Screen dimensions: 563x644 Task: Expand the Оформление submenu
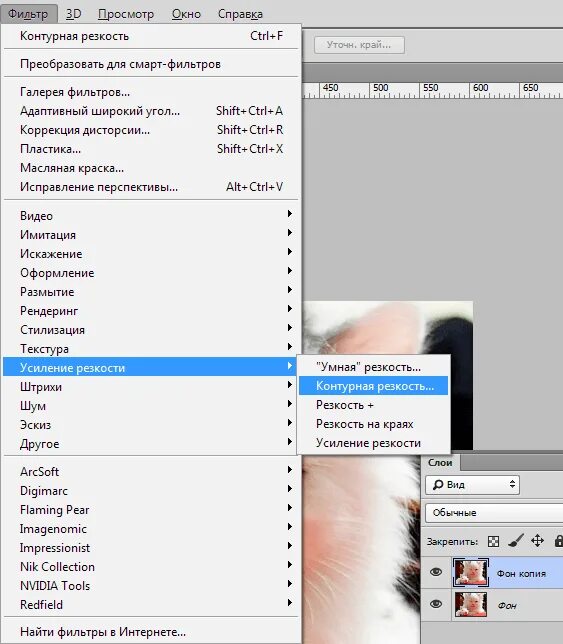150,273
